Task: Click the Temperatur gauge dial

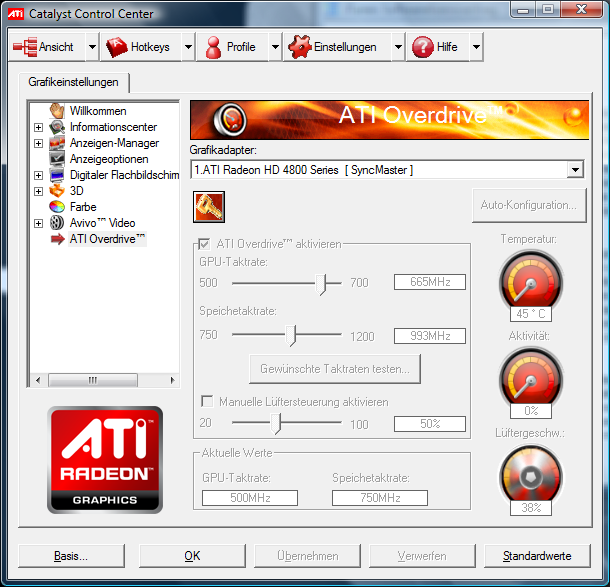Action: pyautogui.click(x=531, y=280)
